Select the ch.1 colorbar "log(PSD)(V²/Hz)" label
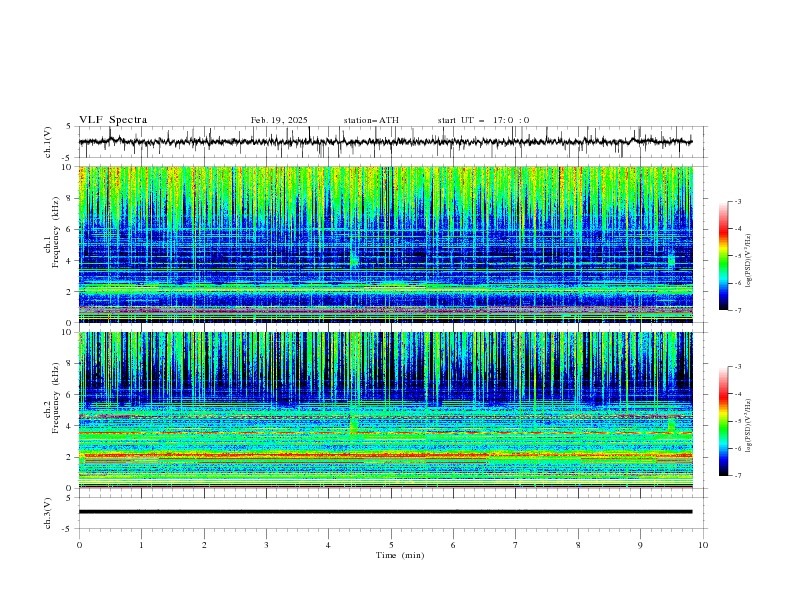Screen dimensions: 792x612 (x=749, y=261)
